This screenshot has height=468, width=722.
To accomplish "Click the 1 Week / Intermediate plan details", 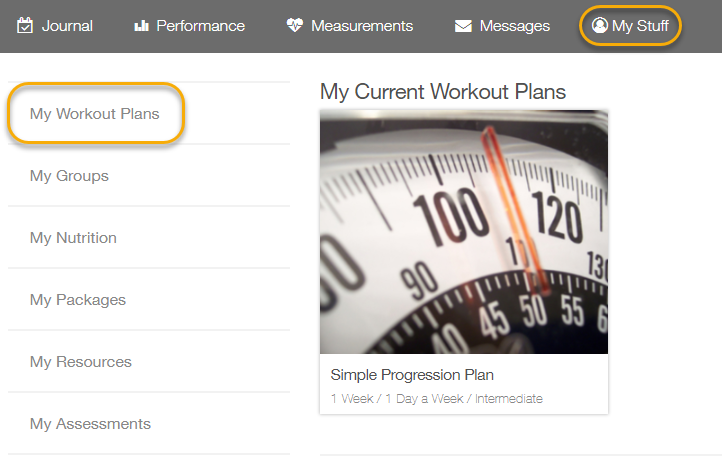I will (436, 398).
